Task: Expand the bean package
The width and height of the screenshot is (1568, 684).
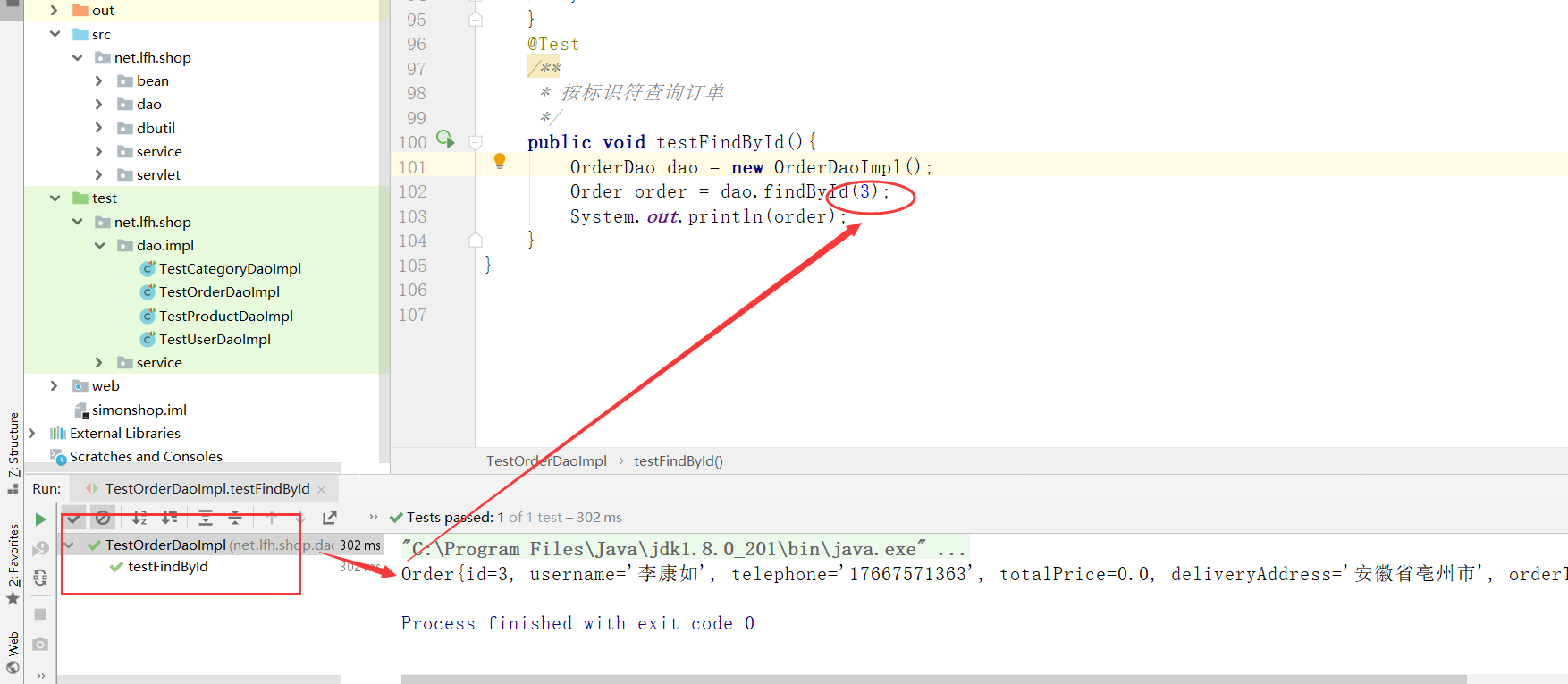Action: click(99, 80)
